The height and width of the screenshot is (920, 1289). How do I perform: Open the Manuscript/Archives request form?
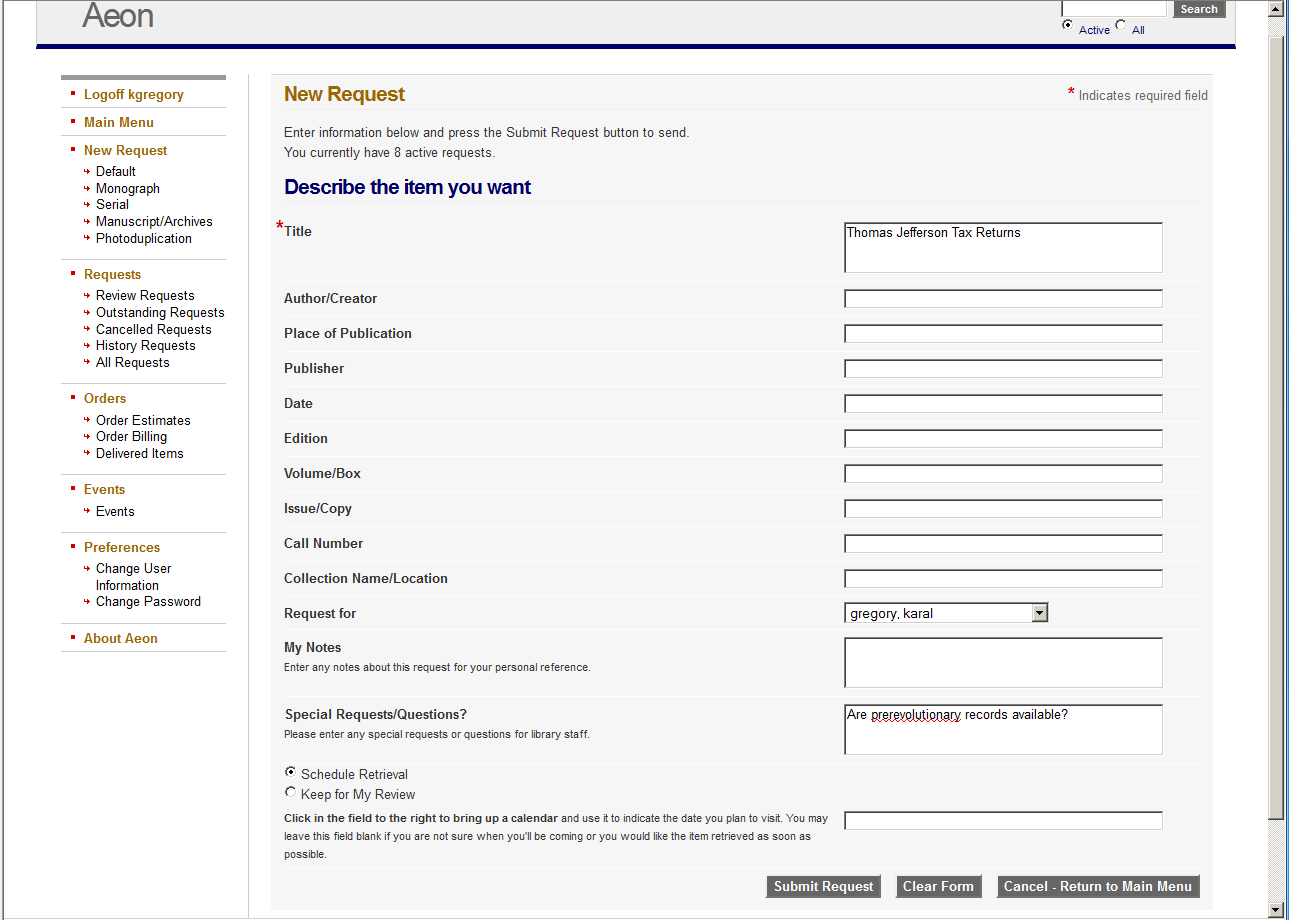coord(154,221)
